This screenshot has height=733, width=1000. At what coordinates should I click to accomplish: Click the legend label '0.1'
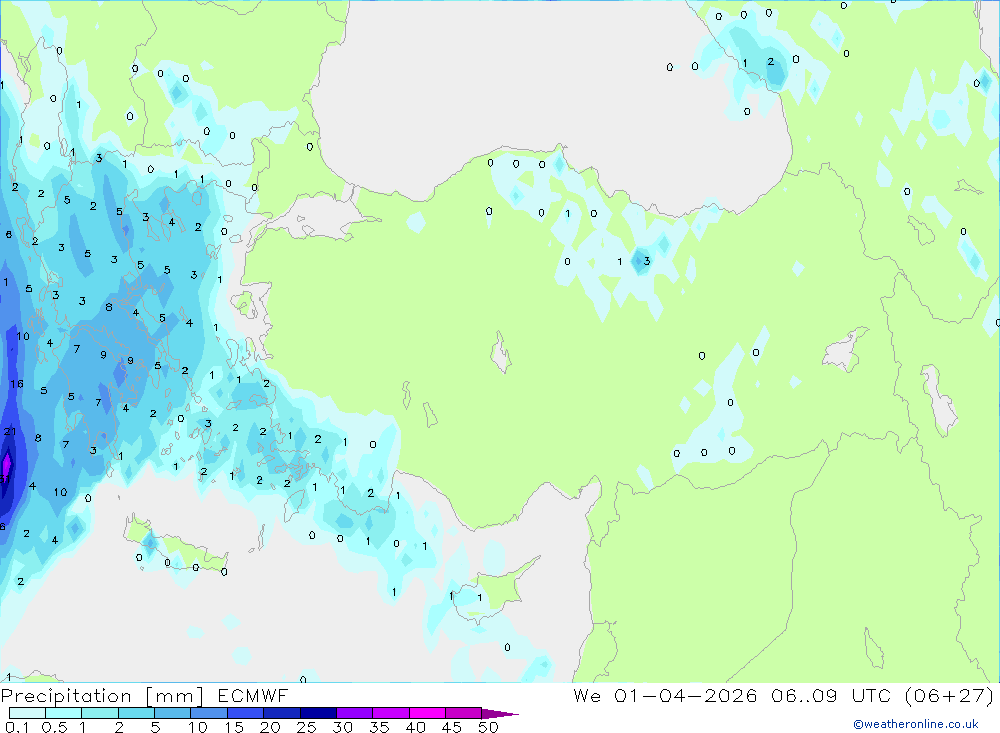[x=17, y=727]
